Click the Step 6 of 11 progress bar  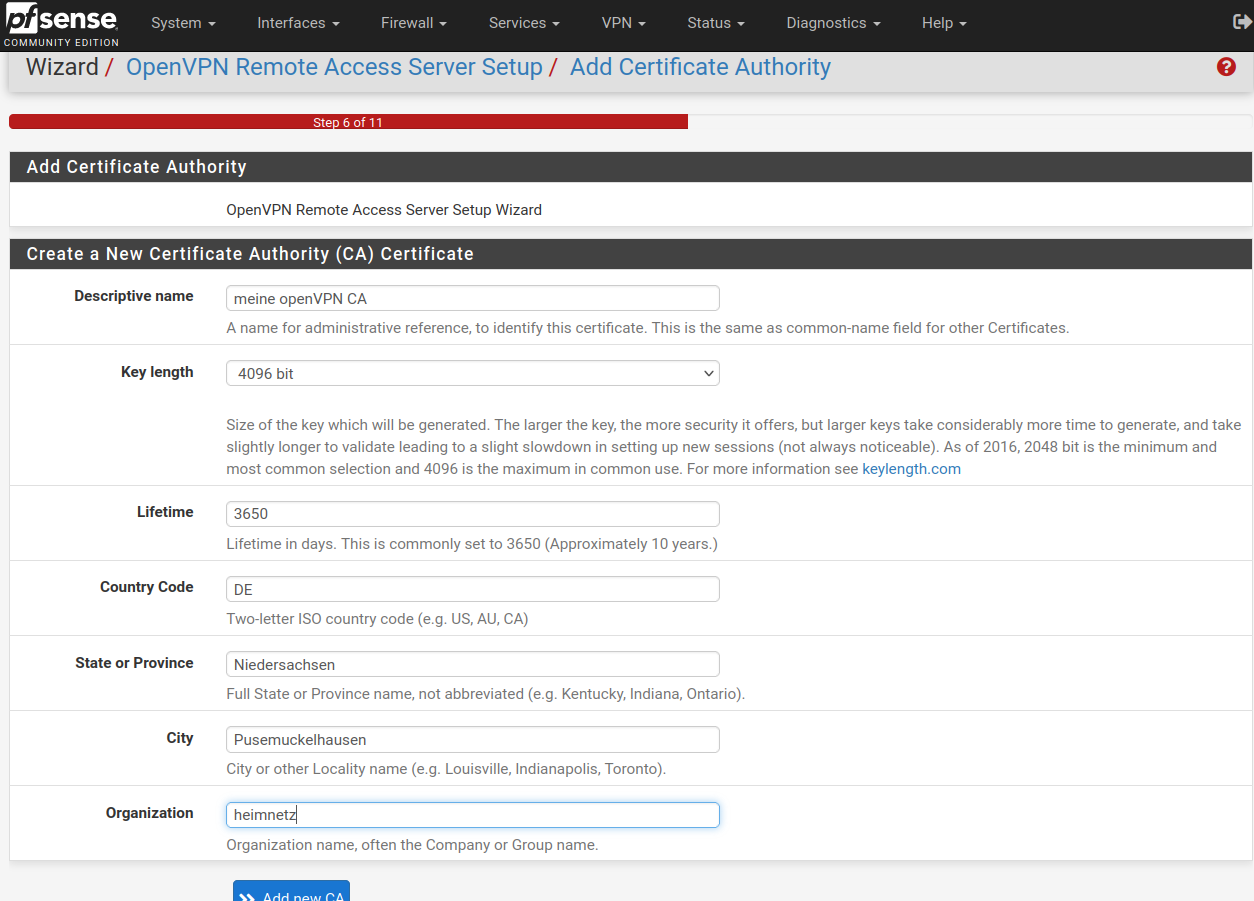pos(348,122)
